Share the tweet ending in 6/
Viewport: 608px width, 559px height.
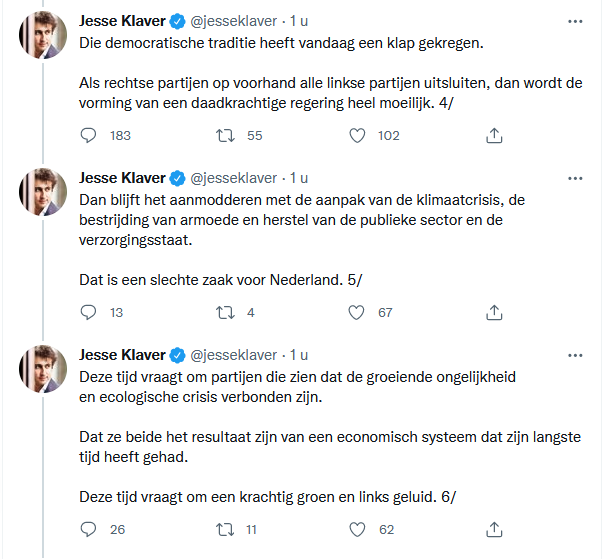tap(493, 529)
